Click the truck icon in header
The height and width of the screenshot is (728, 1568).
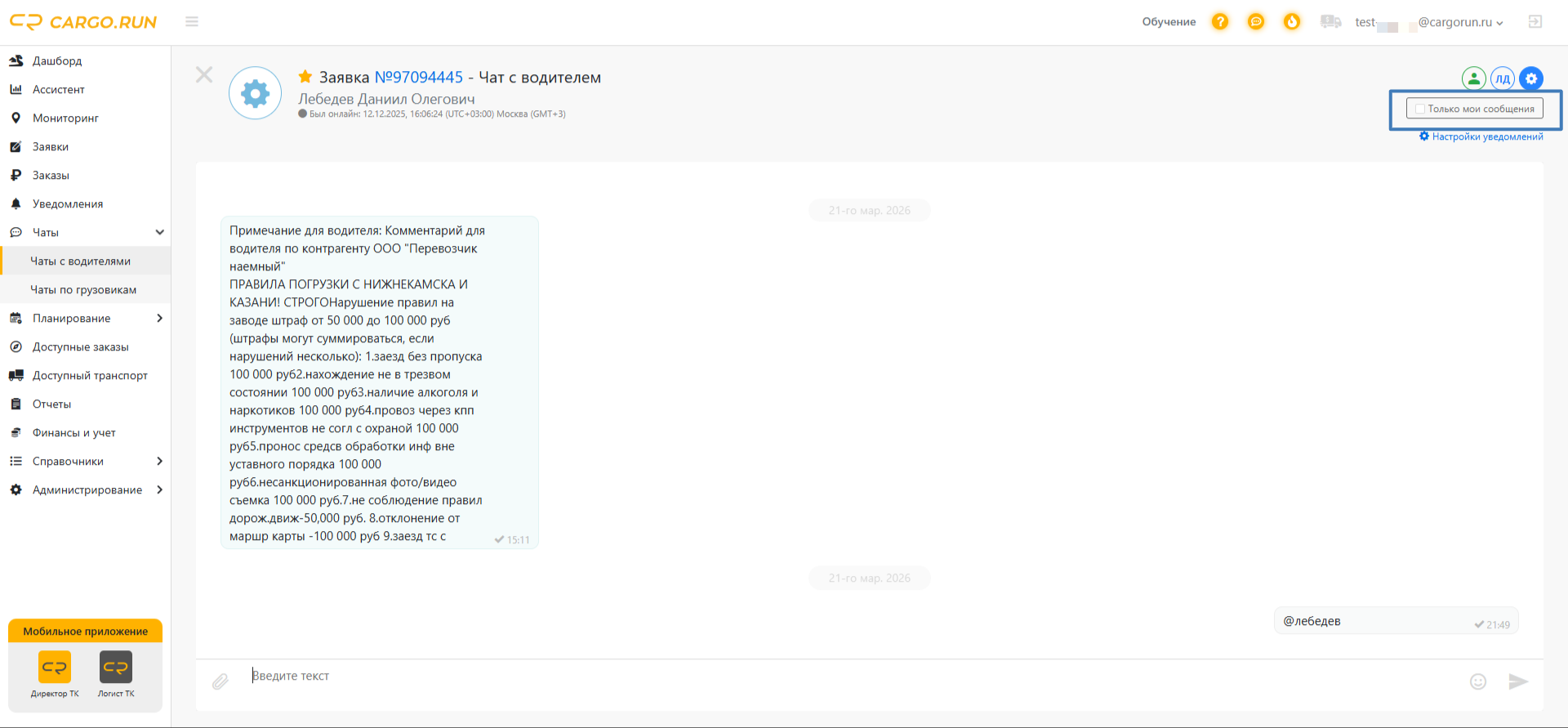coord(1330,22)
